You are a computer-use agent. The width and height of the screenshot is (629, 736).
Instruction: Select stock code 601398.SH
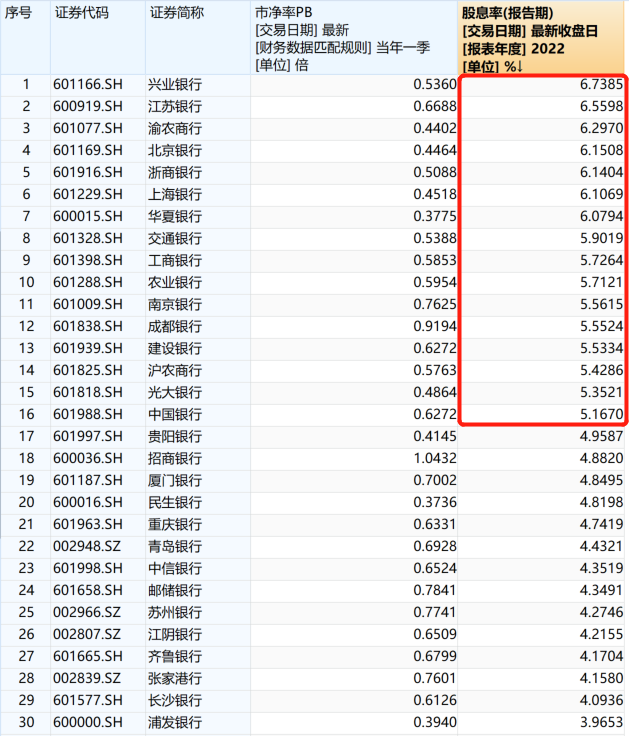88,261
